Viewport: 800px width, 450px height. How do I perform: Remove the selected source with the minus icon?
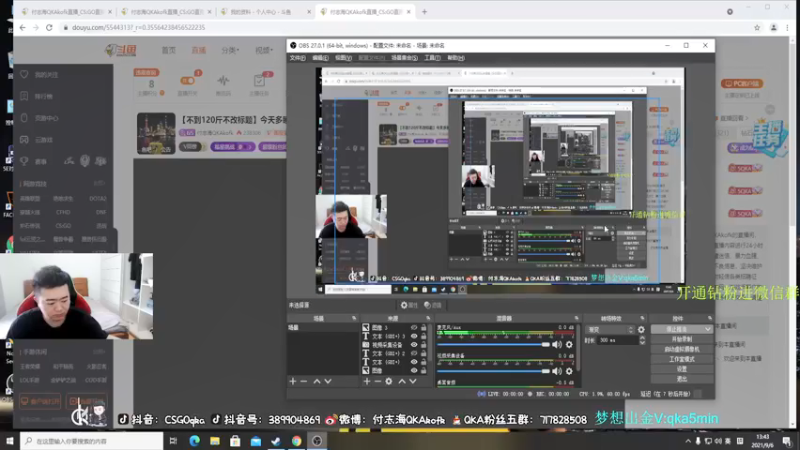click(x=378, y=381)
